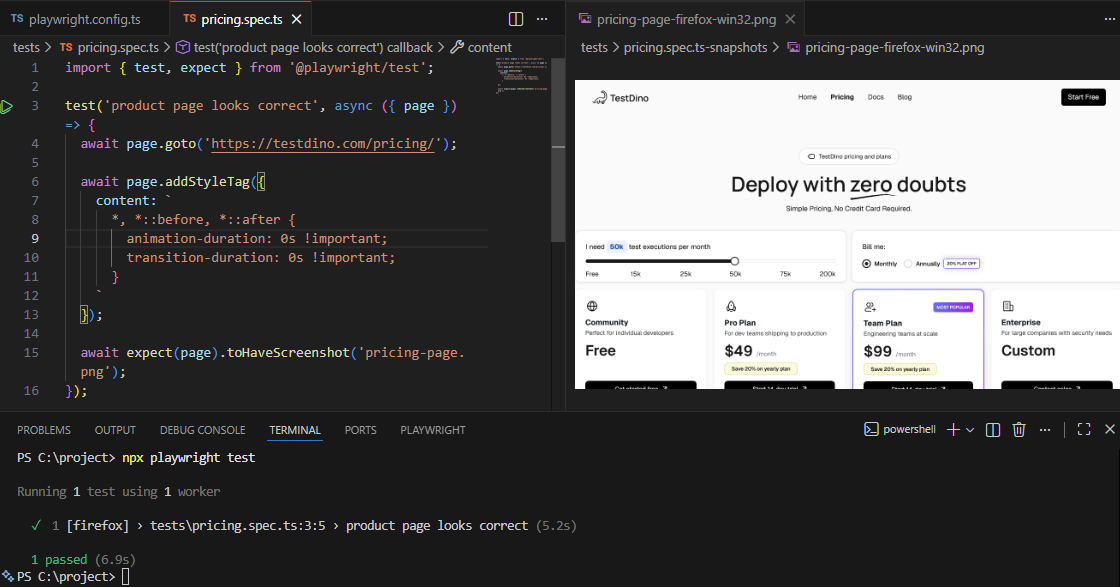
Task: Click the split editor right icon
Action: pyautogui.click(x=516, y=19)
